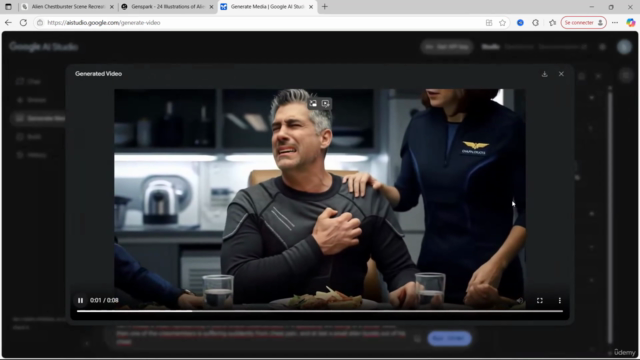Enter fullscreen mode for the video
The image size is (640, 360).
point(540,300)
